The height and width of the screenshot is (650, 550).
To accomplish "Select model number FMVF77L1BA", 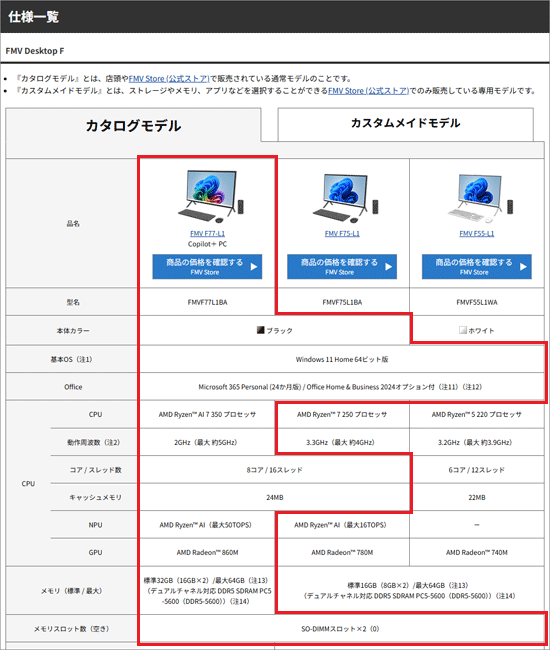I will pyautogui.click(x=207, y=302).
